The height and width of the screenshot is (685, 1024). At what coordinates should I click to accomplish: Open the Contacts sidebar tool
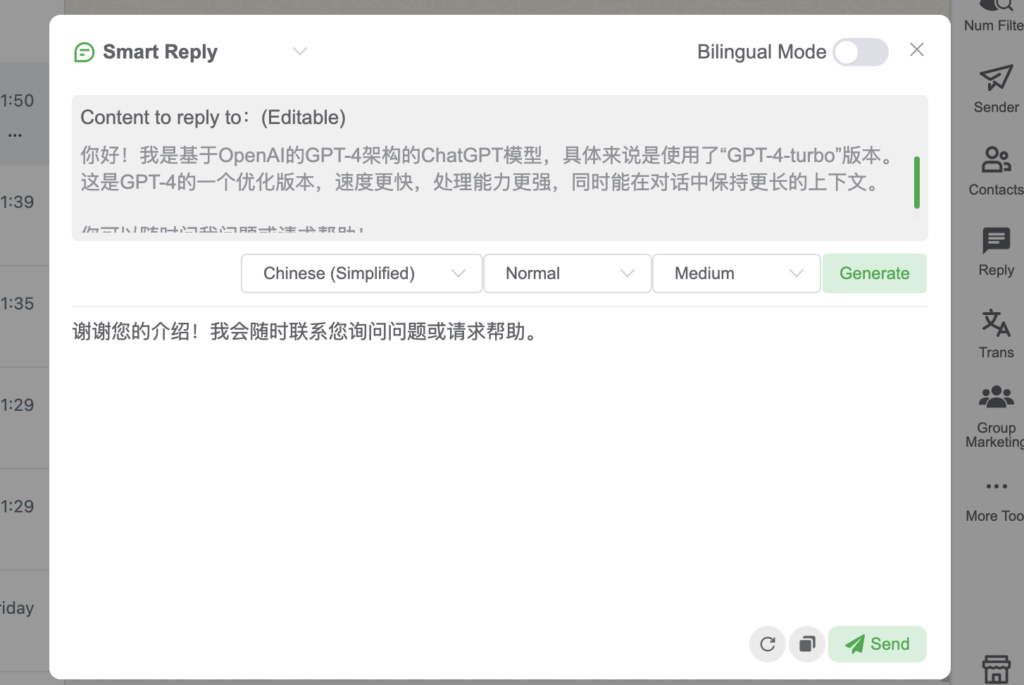pos(996,171)
